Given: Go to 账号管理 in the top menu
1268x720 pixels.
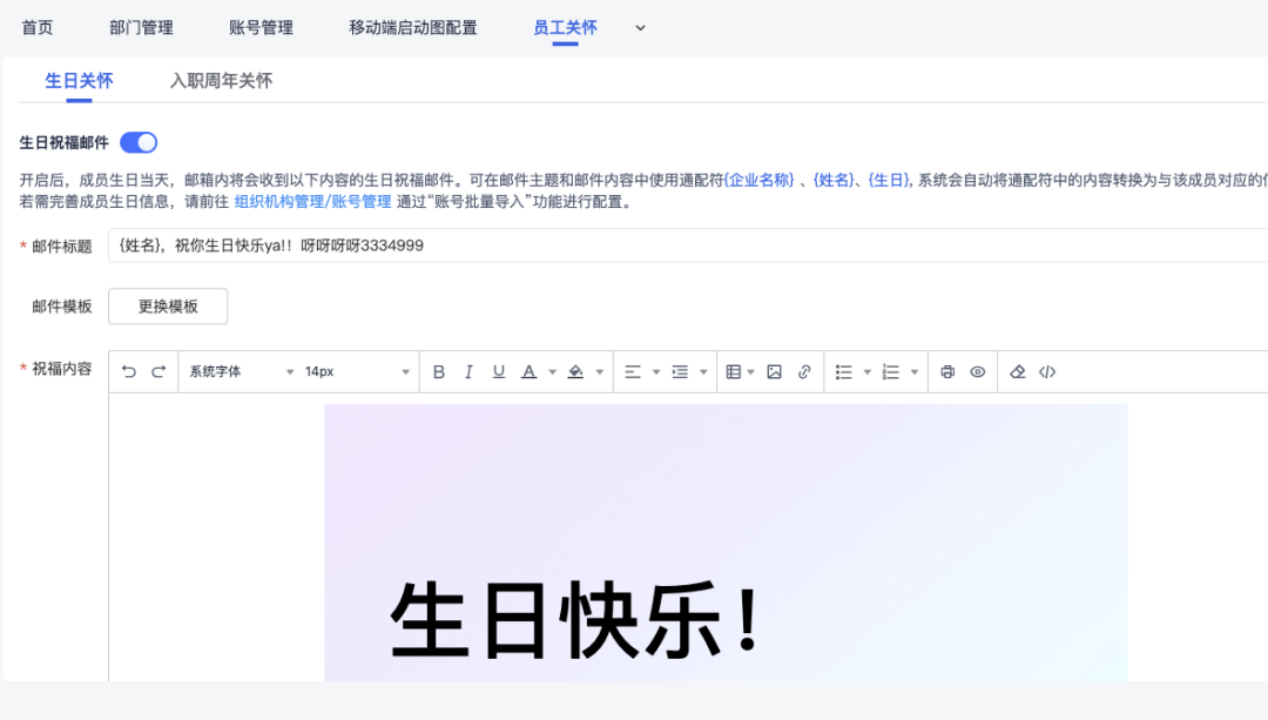Looking at the screenshot, I should (x=261, y=28).
